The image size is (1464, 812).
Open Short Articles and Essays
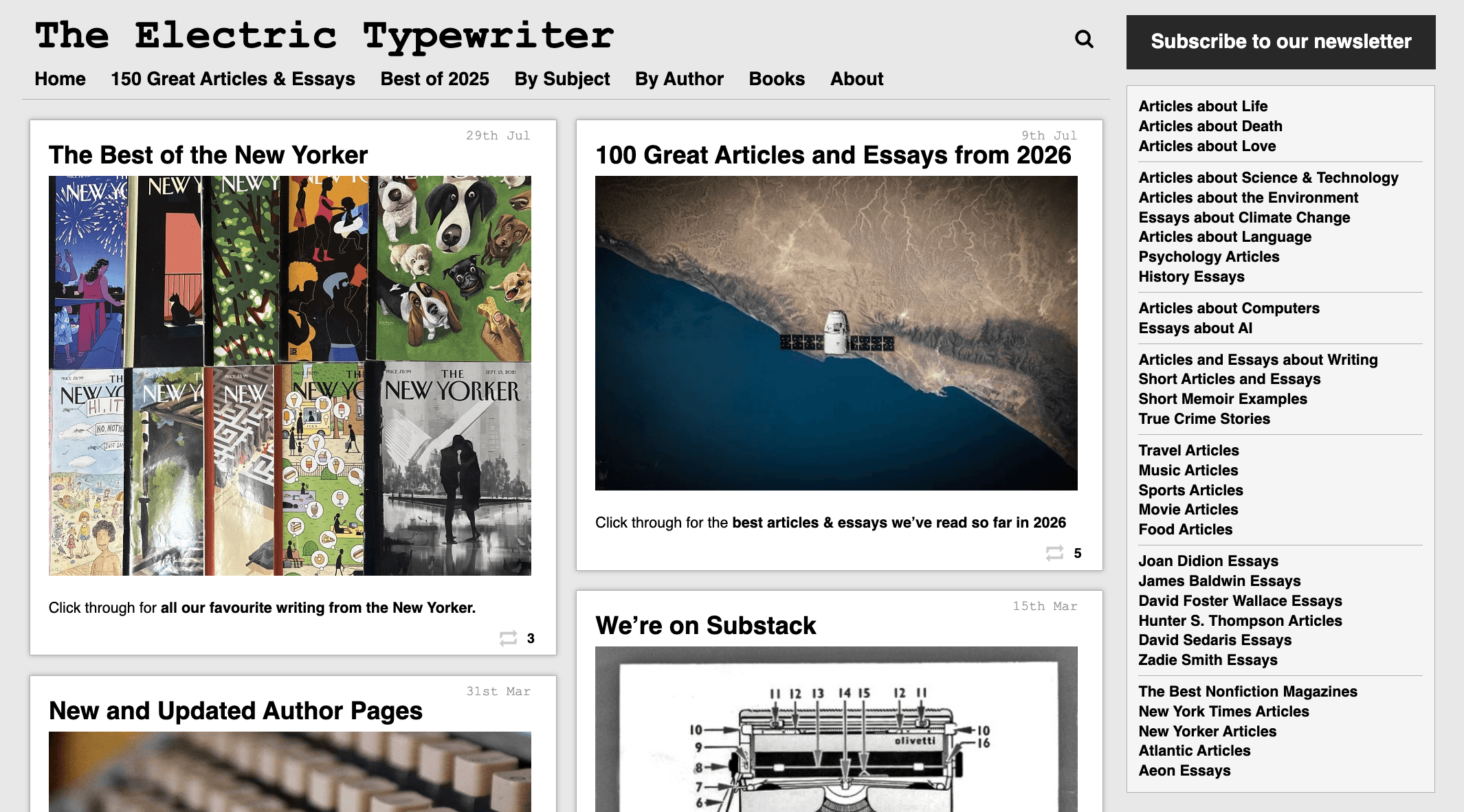(1230, 379)
